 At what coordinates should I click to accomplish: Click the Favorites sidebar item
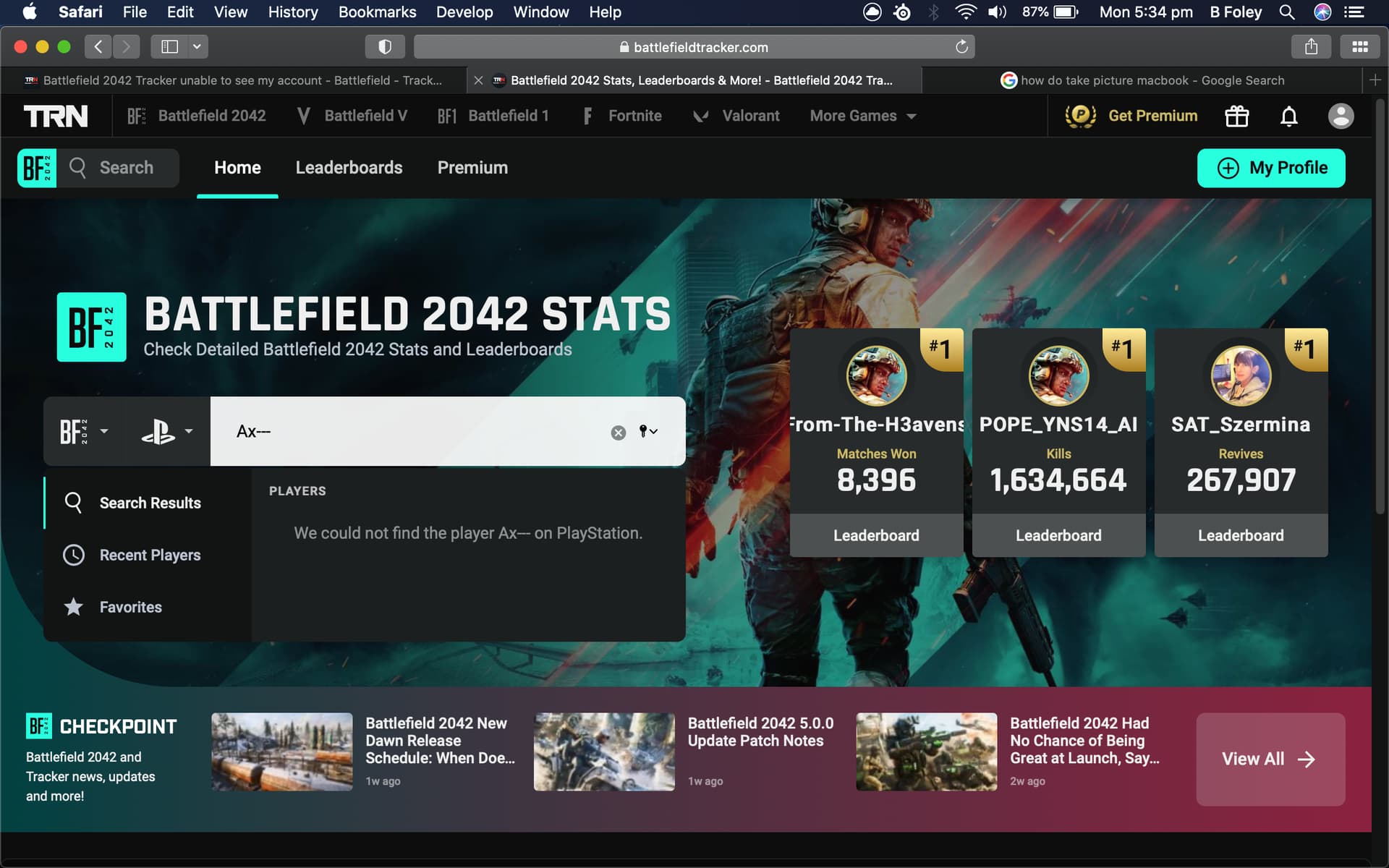(130, 607)
